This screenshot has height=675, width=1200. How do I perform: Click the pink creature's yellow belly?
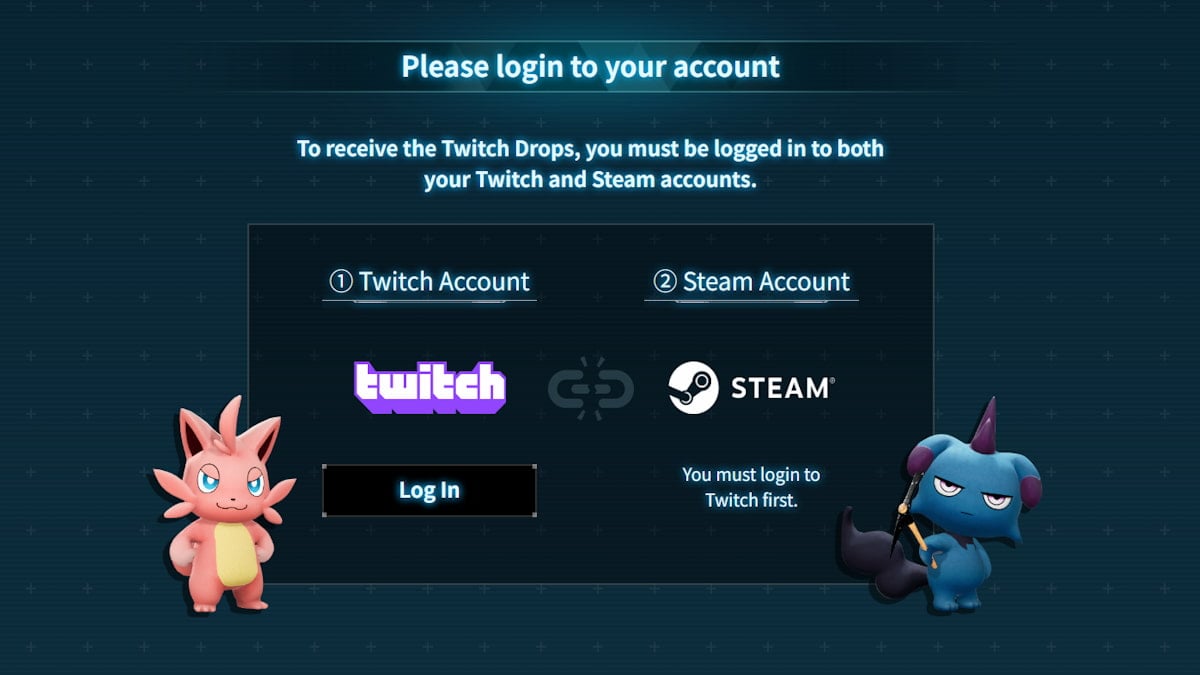(x=233, y=553)
